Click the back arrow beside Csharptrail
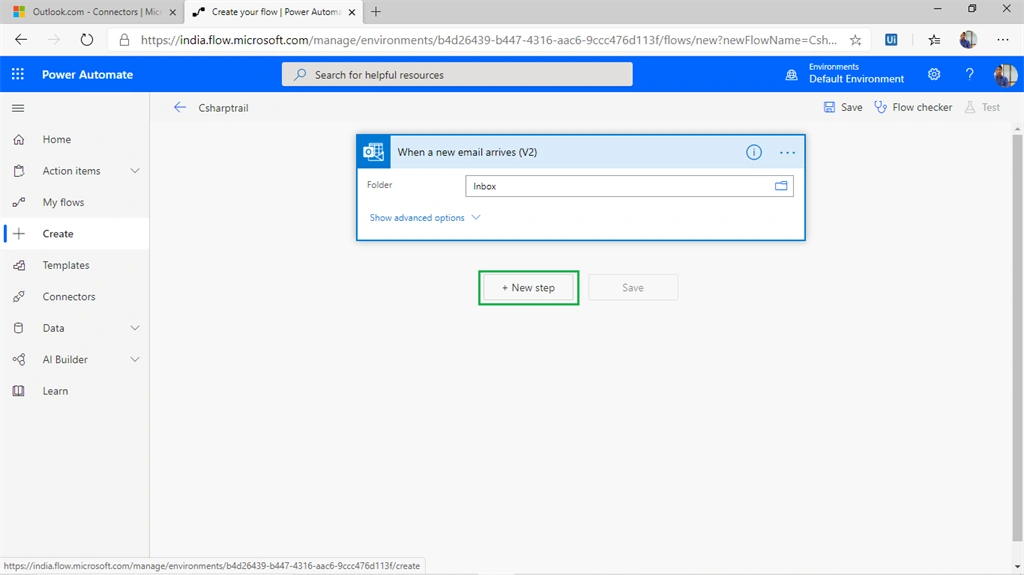 coord(180,107)
